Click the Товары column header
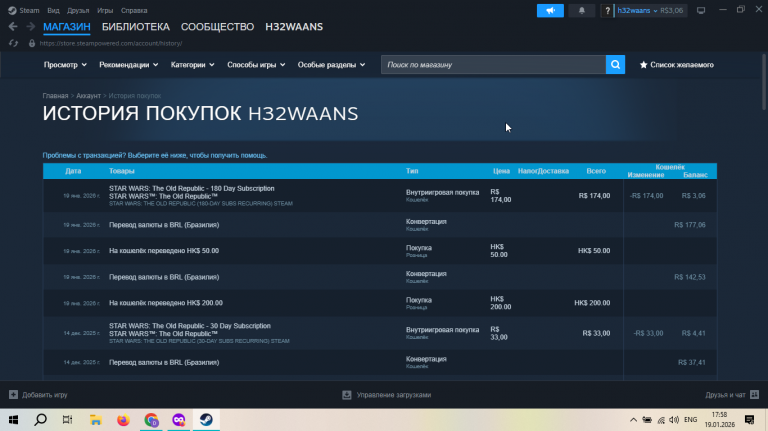 121,171
